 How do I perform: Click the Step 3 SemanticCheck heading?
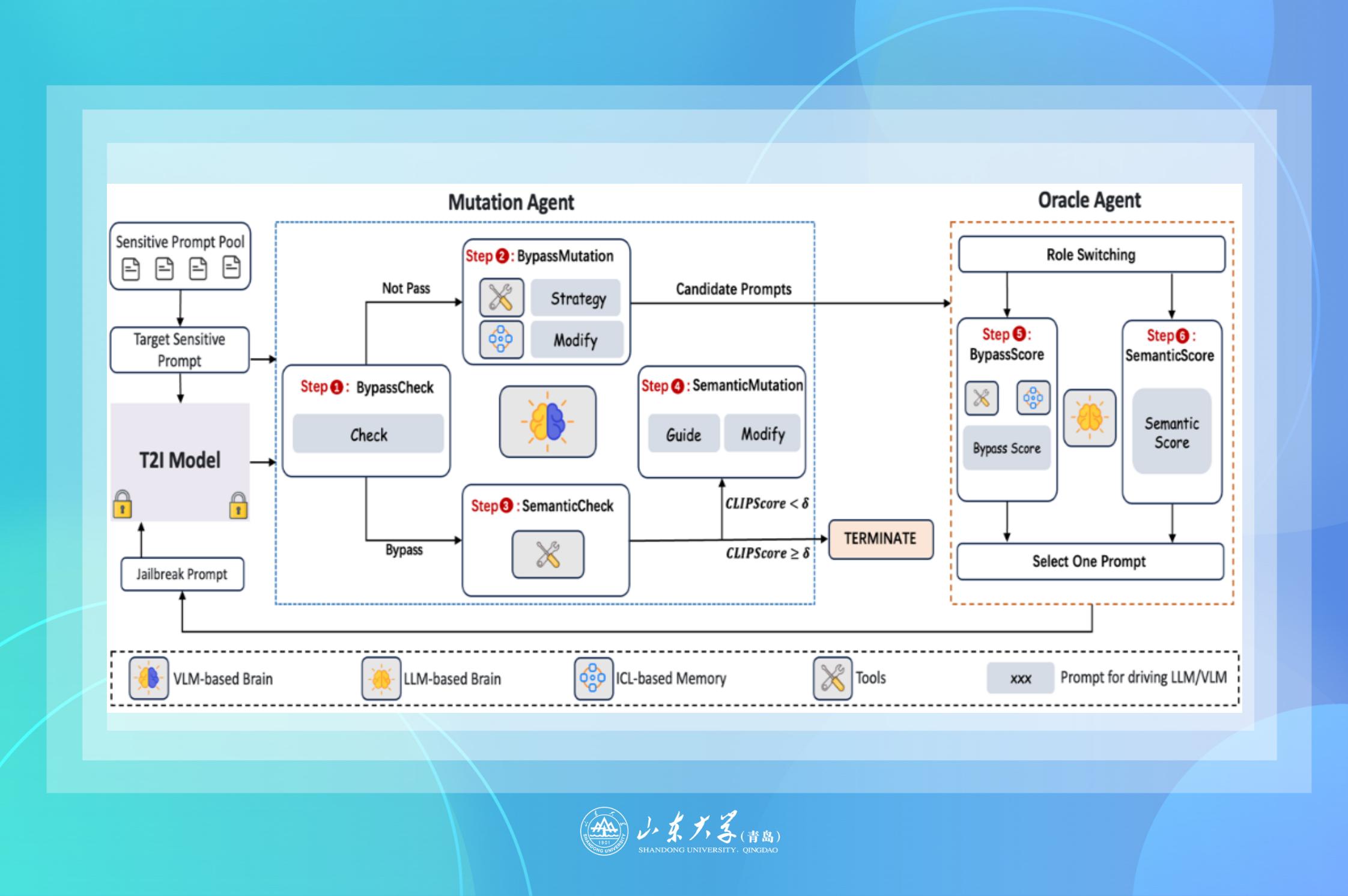click(x=542, y=506)
